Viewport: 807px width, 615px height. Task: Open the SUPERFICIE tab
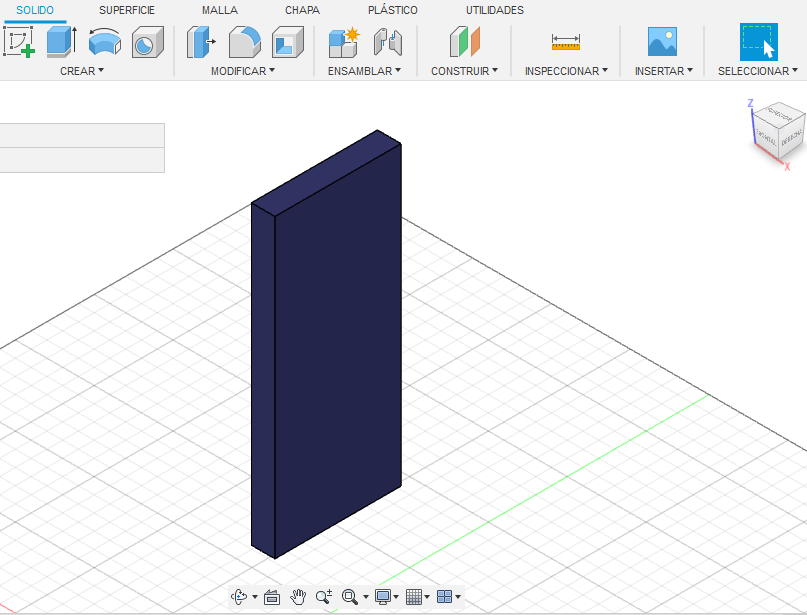(x=127, y=10)
